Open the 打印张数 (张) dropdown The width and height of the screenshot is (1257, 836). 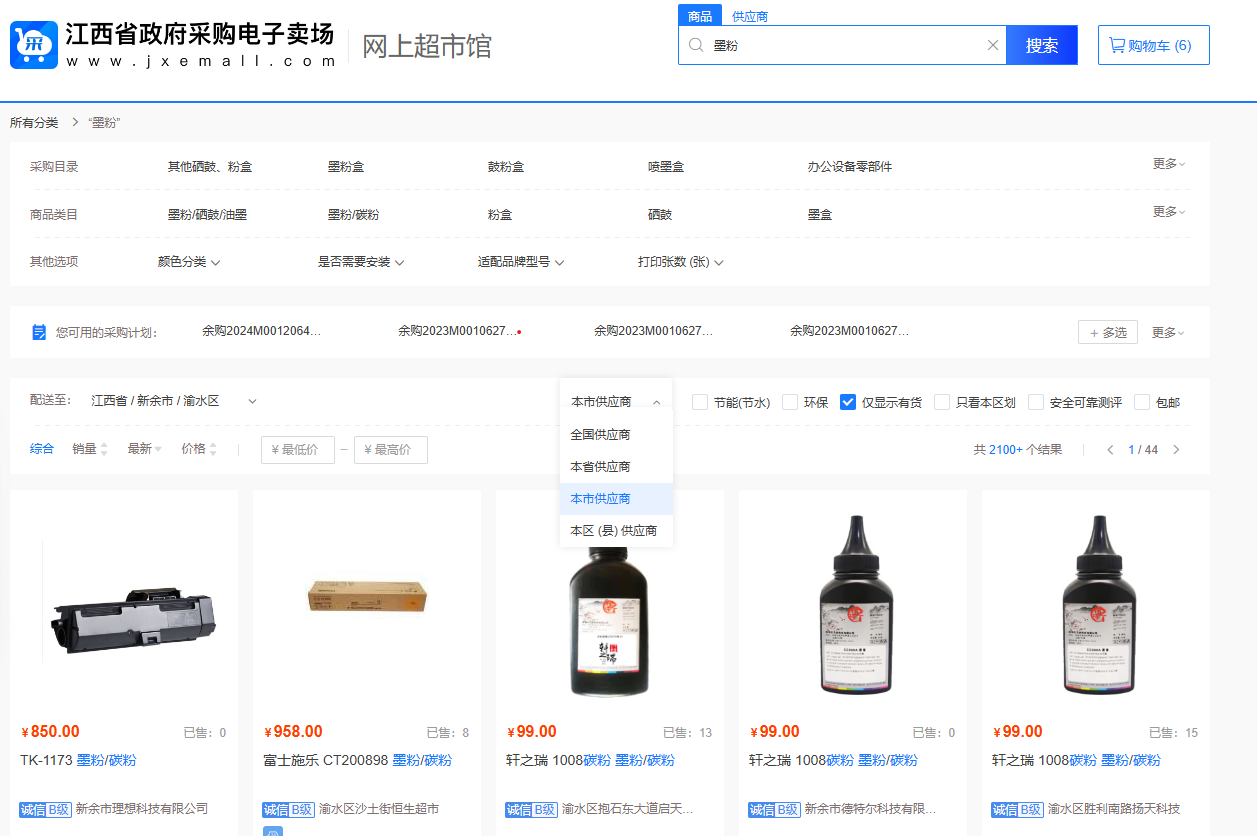click(x=681, y=262)
